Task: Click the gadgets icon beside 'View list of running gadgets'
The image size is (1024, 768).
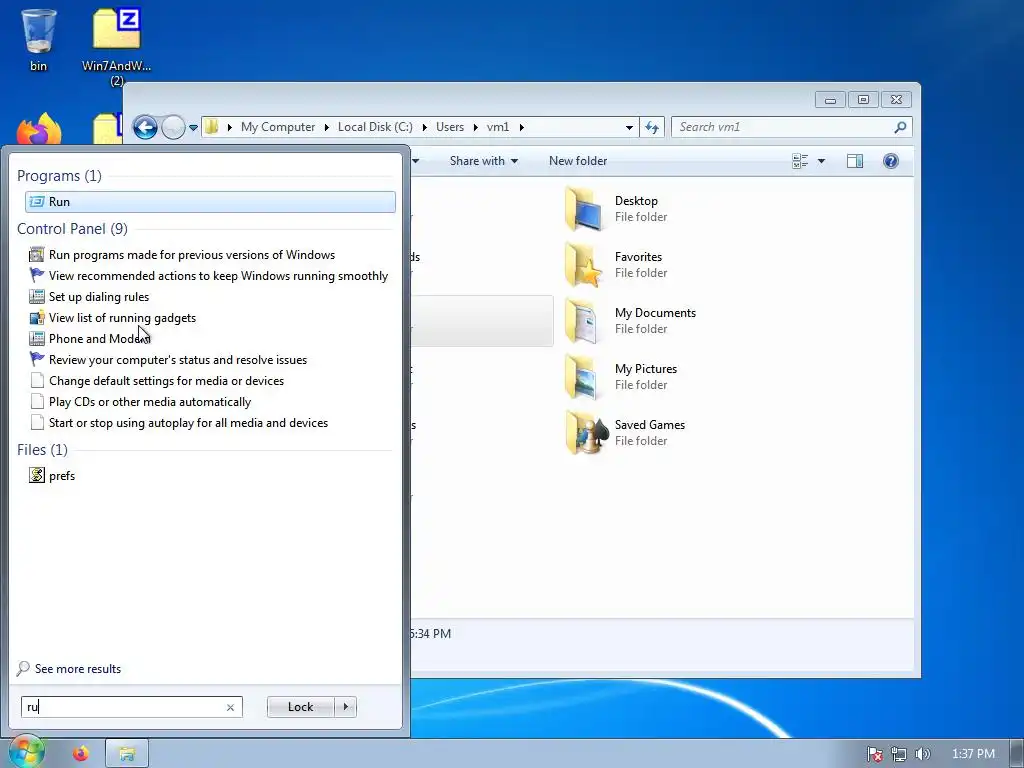Action: point(37,318)
